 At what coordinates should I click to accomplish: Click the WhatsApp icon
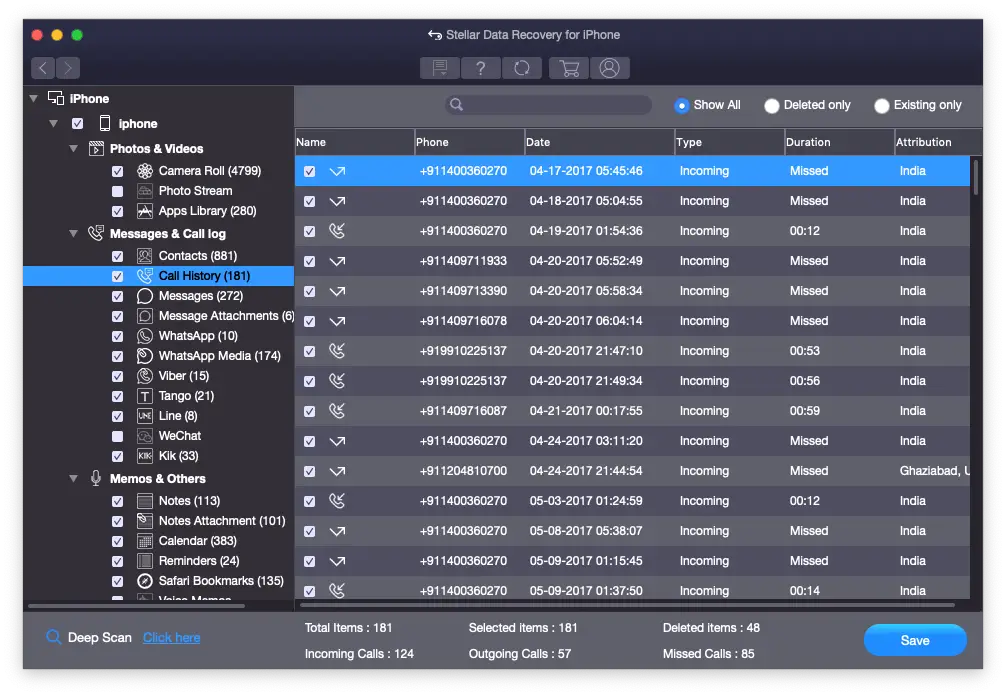click(145, 335)
